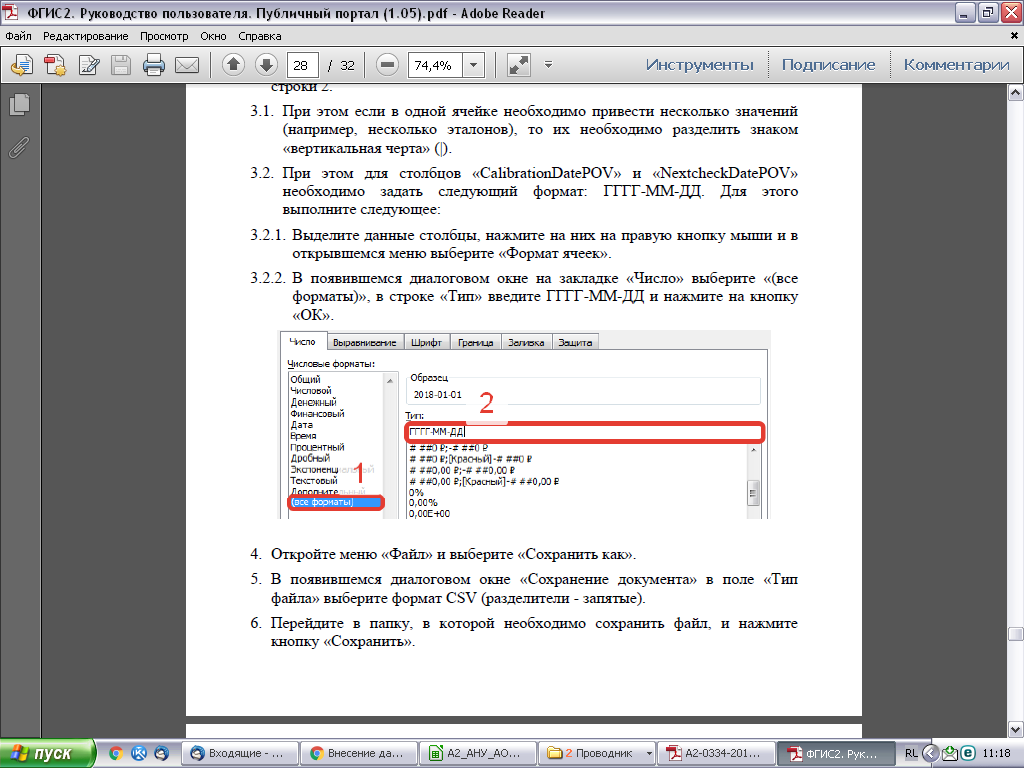Click the Create PDF online icon
Screen dimensions: 1024x768
tap(56, 65)
